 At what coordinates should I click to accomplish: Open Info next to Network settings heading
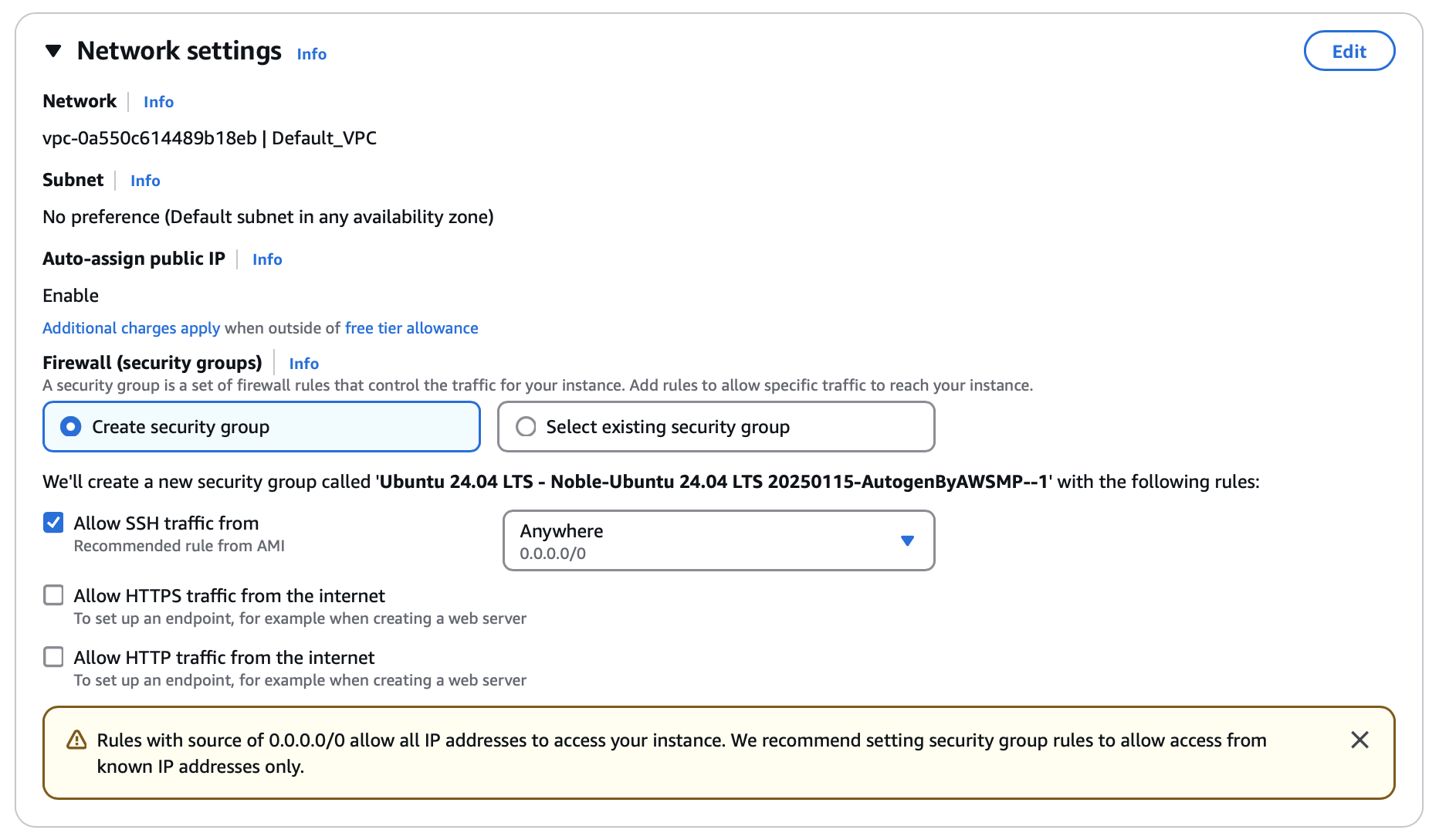coord(311,54)
